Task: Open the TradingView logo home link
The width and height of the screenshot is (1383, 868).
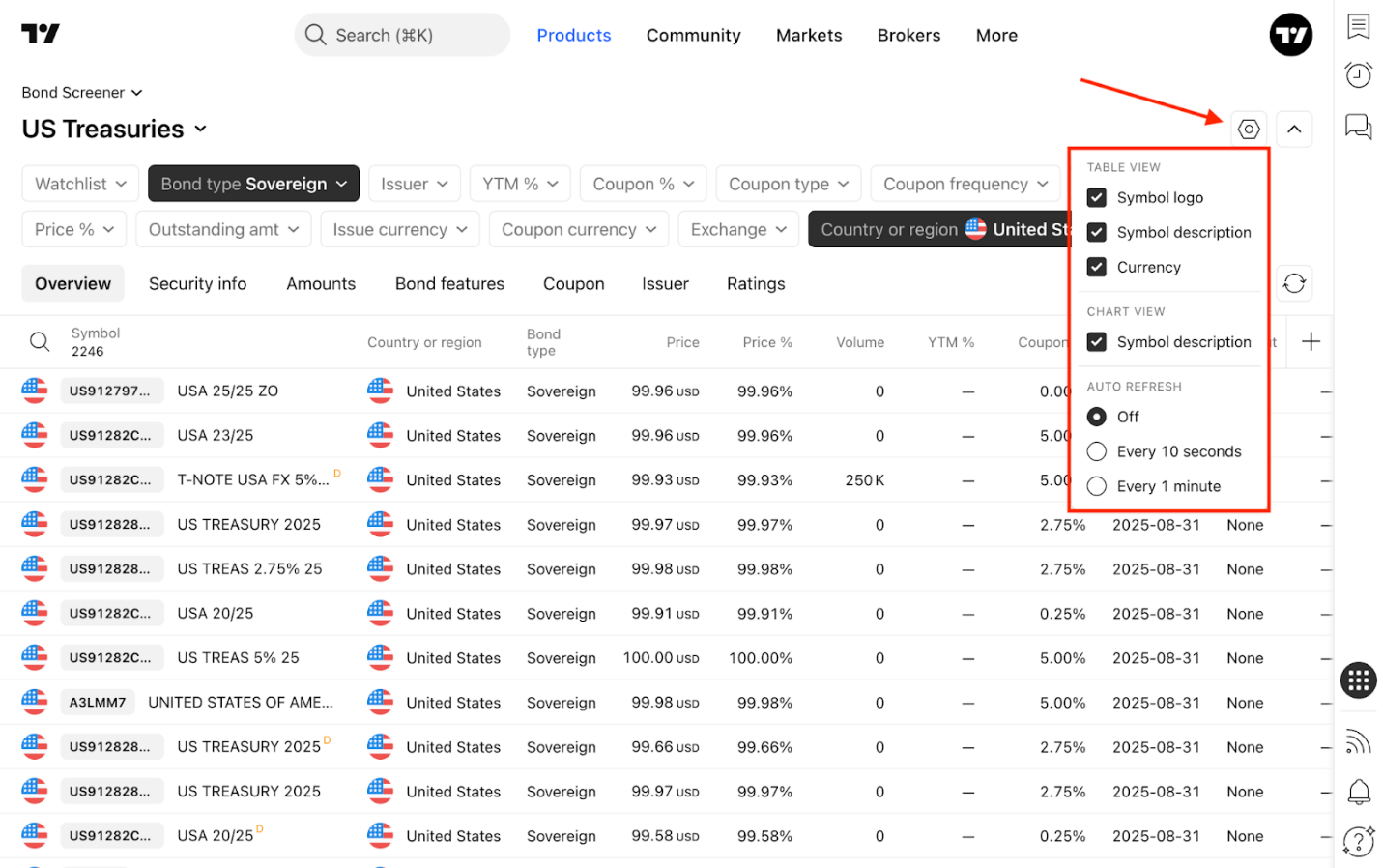Action: click(41, 34)
